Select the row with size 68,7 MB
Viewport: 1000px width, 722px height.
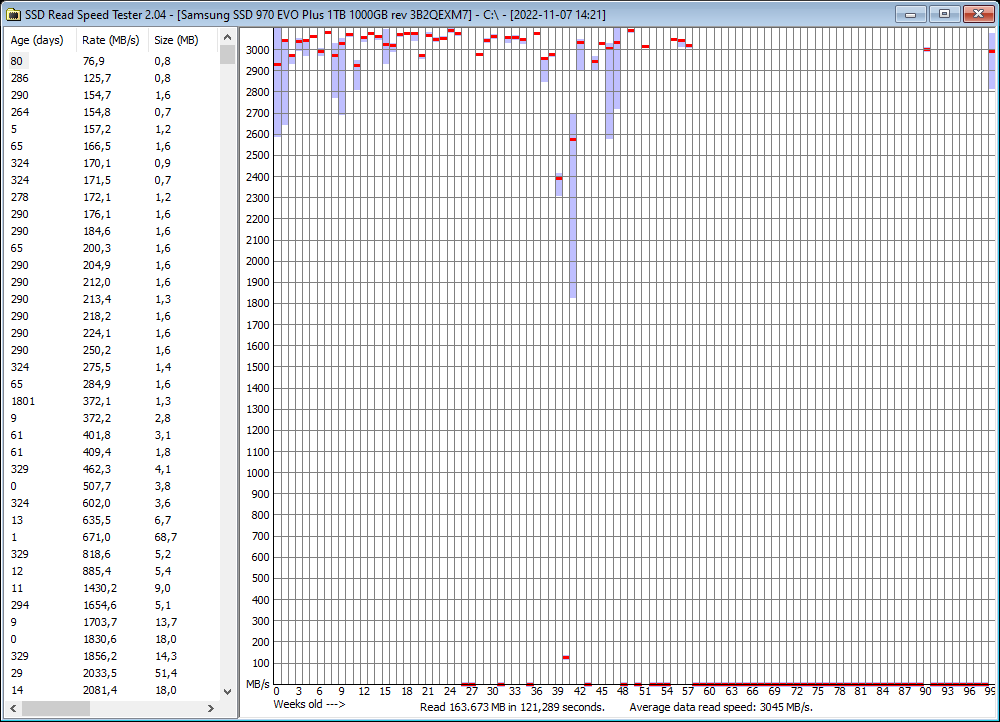click(x=100, y=537)
